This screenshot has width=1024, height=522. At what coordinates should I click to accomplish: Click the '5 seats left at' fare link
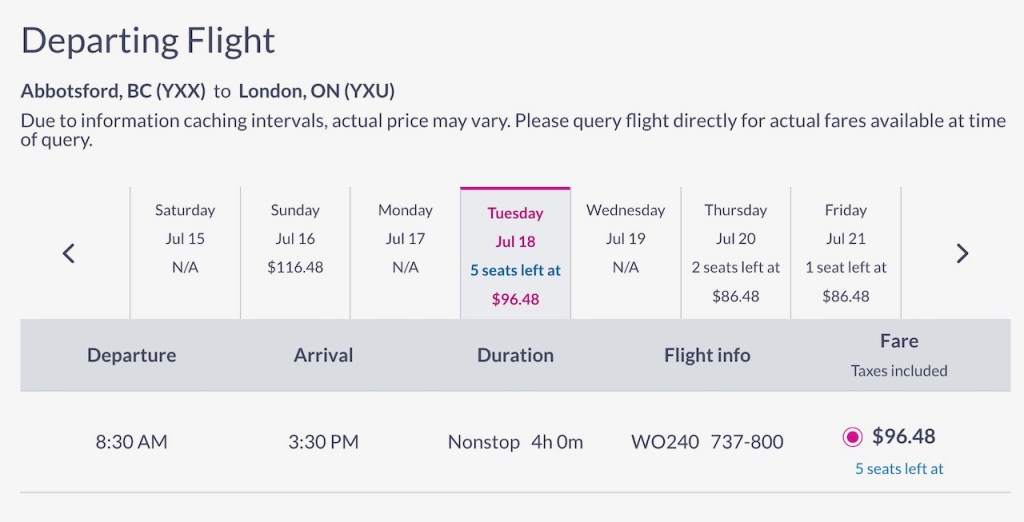(x=899, y=468)
